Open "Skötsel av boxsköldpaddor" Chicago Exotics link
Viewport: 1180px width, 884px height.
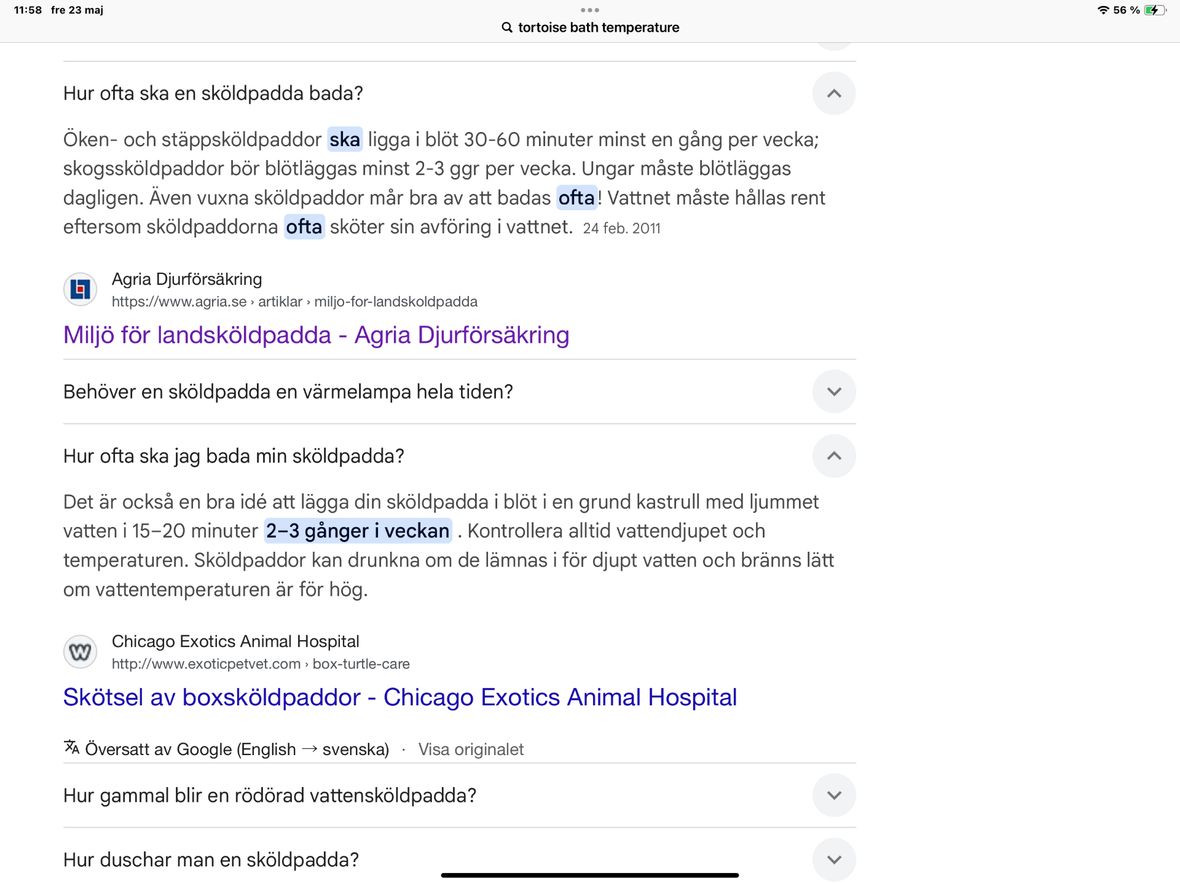(x=400, y=697)
